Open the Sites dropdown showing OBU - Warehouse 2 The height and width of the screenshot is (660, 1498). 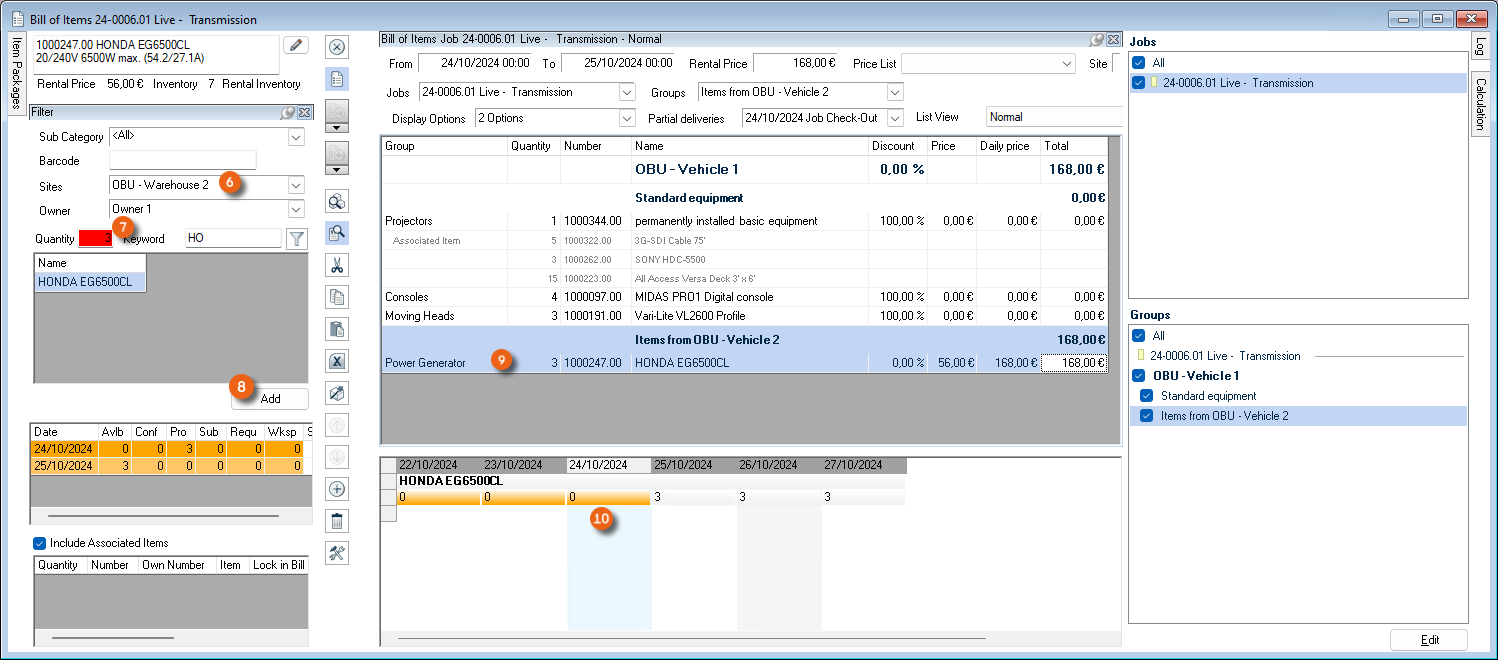295,185
